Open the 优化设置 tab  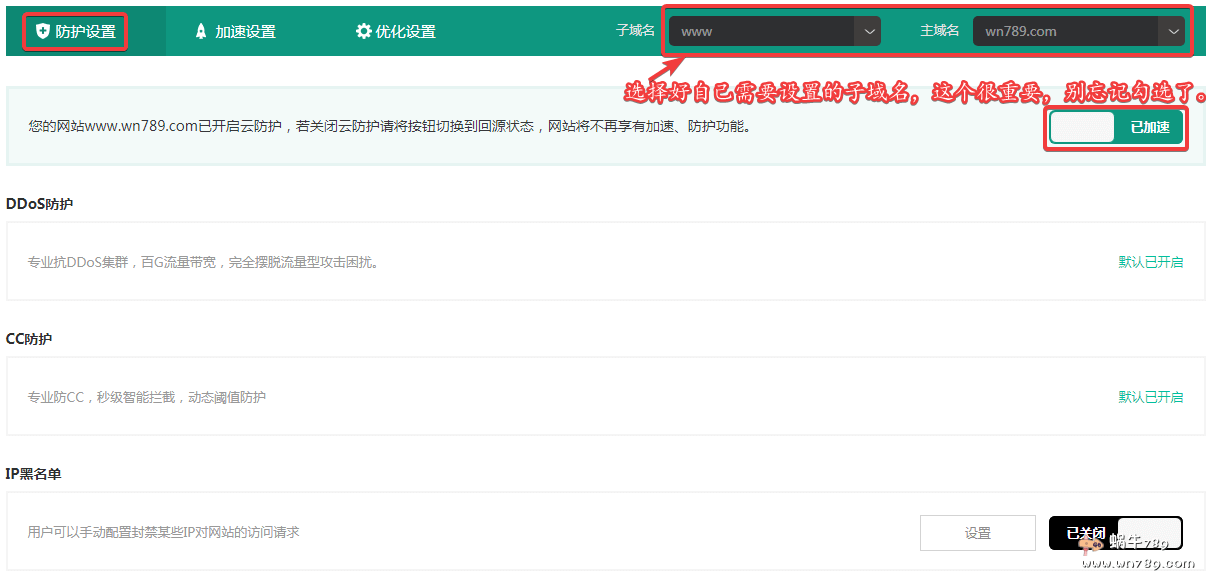pyautogui.click(x=405, y=31)
